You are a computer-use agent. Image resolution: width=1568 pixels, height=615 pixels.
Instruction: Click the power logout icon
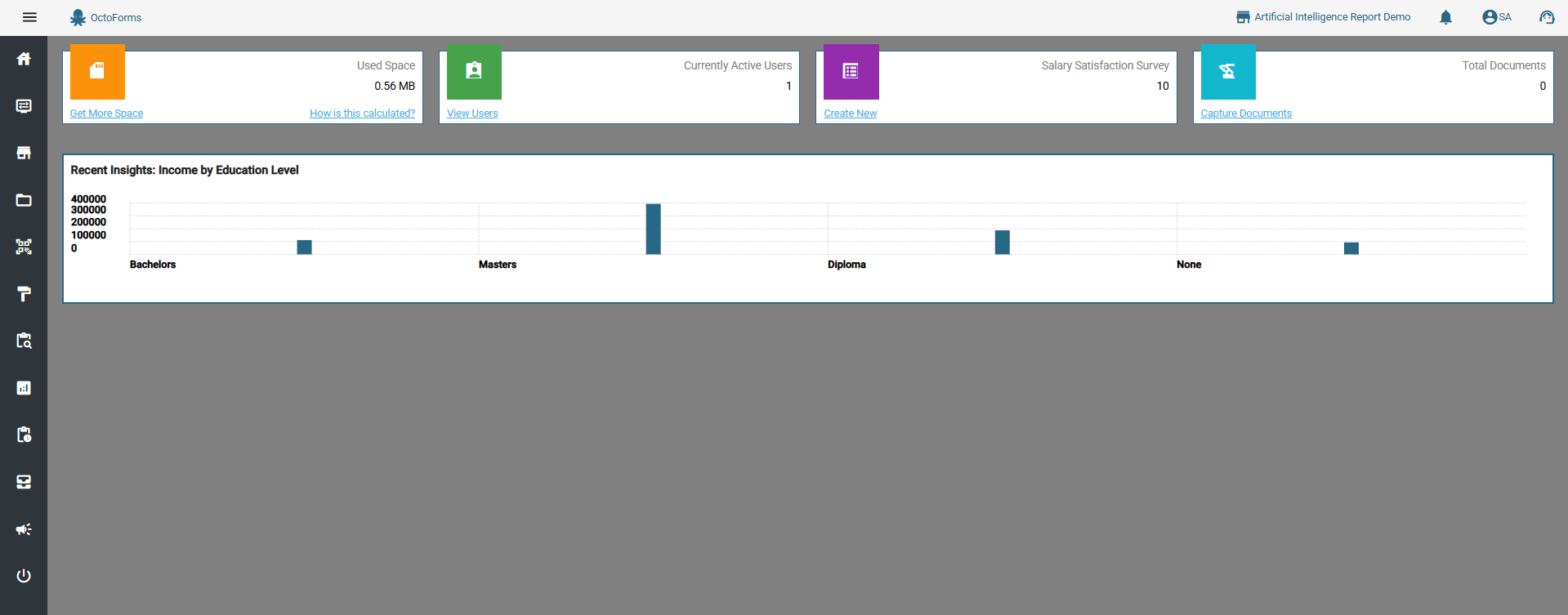click(24, 576)
